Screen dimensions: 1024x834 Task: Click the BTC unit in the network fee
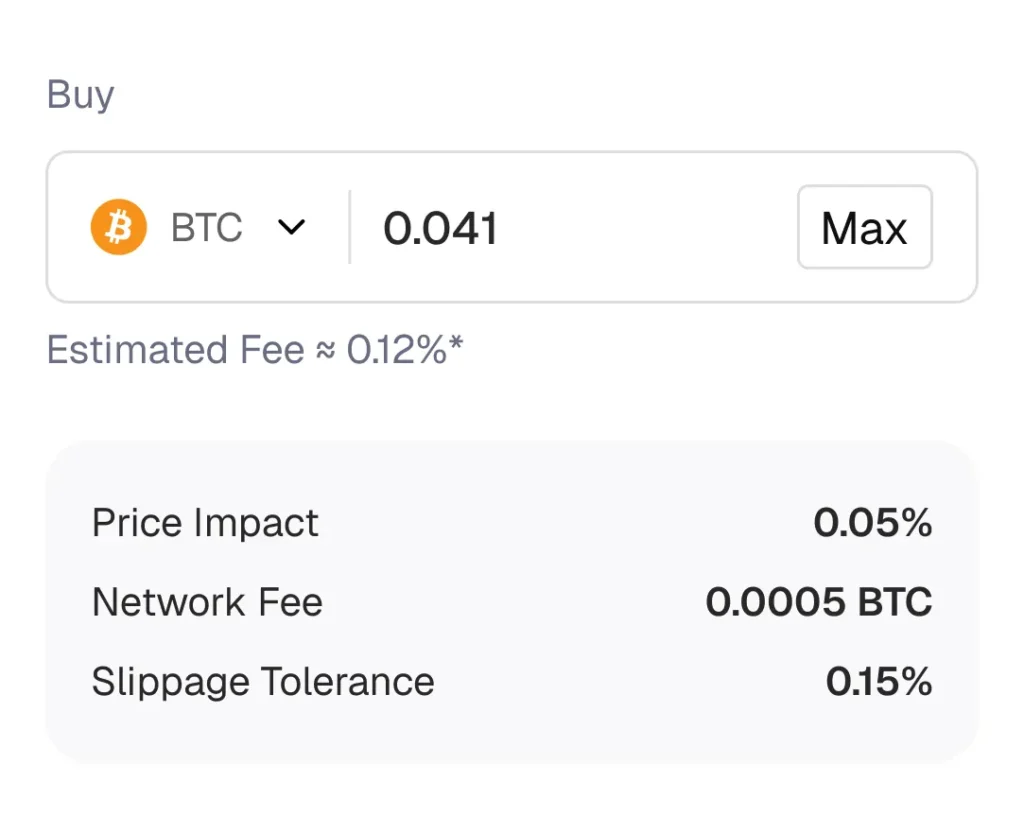coord(895,602)
